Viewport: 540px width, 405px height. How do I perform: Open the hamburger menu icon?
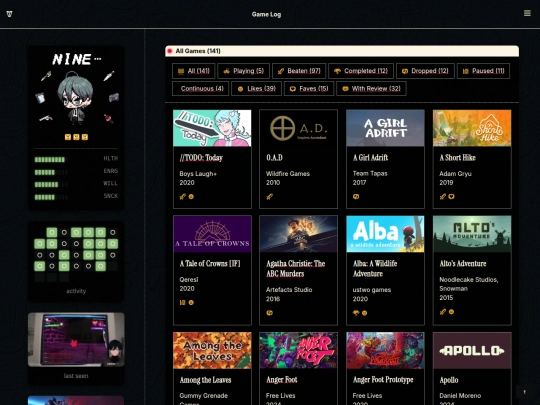point(527,13)
